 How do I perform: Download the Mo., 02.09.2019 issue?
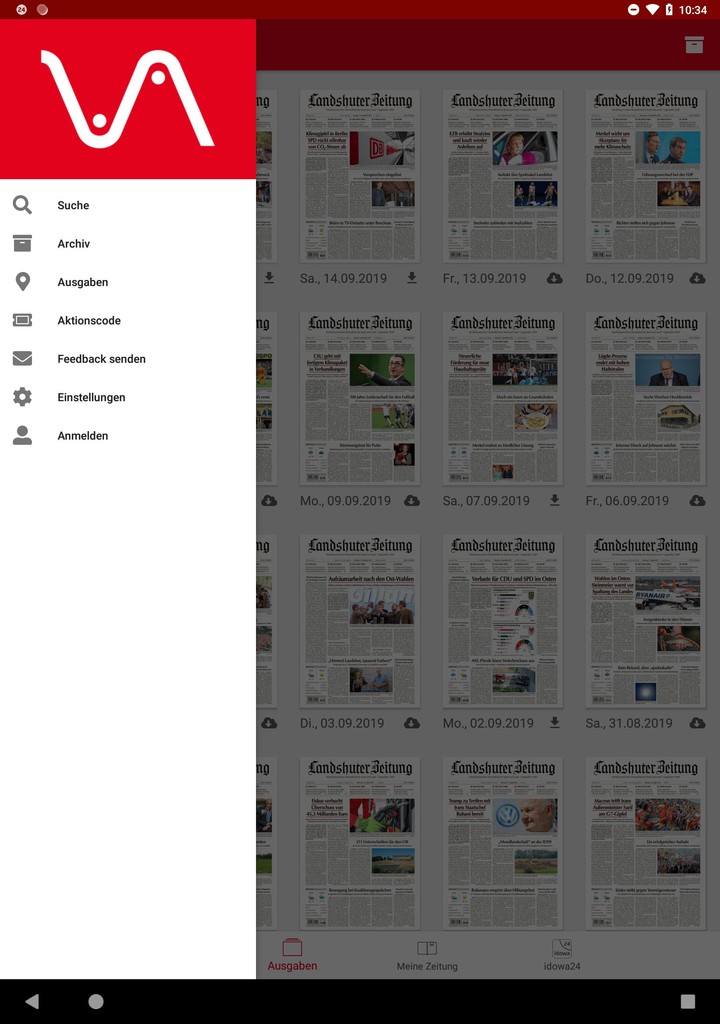pos(555,723)
